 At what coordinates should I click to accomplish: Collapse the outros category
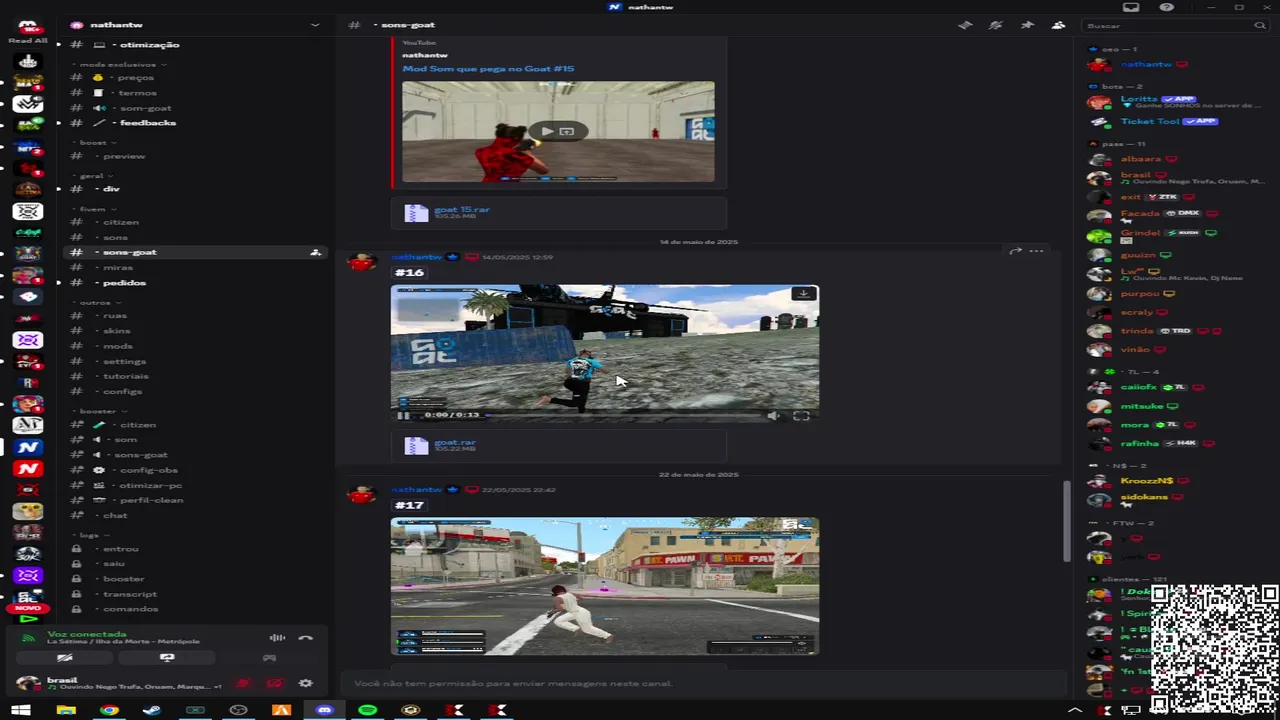98,302
